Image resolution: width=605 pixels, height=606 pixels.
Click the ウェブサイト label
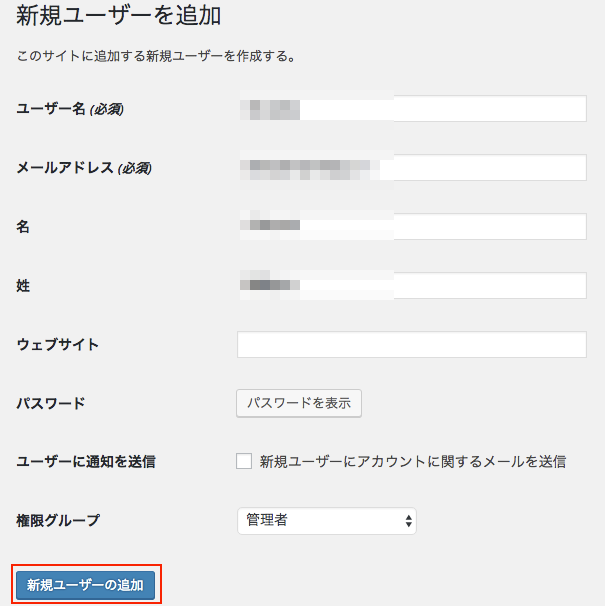pos(58,345)
